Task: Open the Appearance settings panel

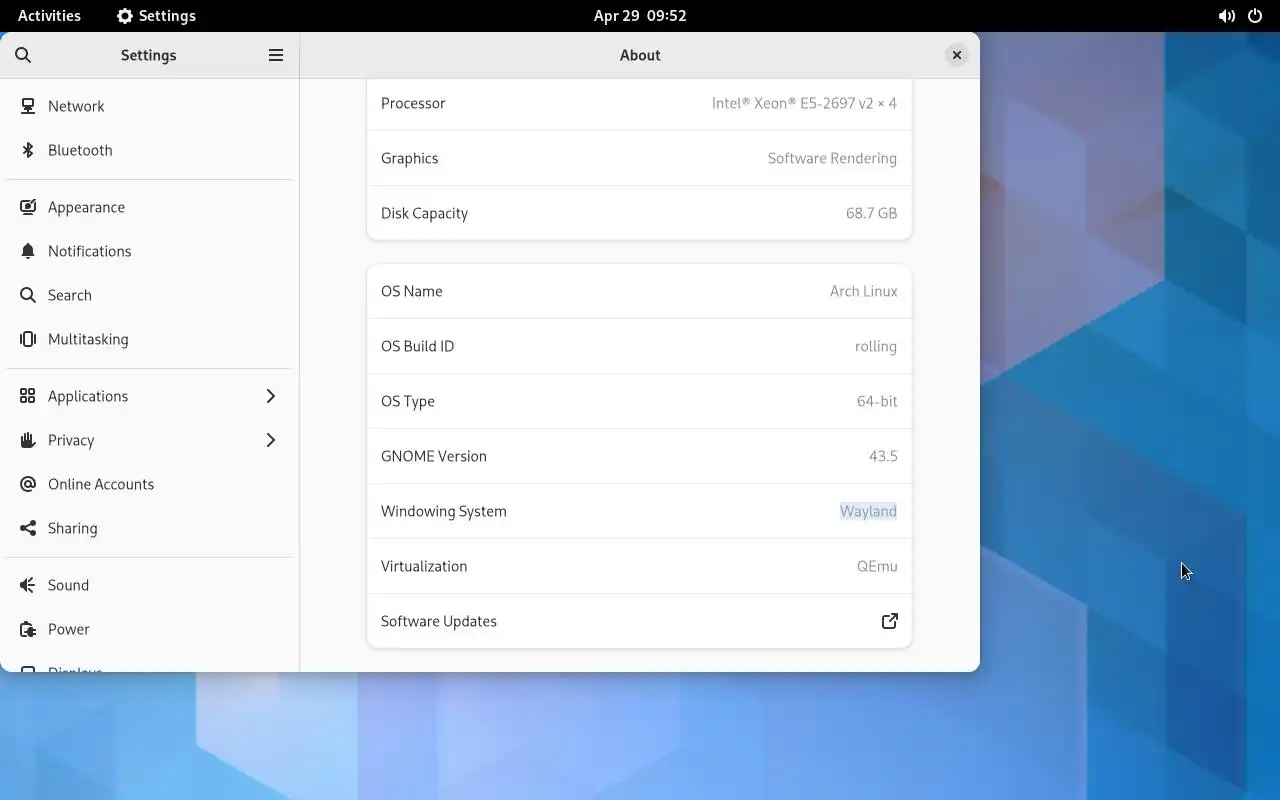Action: 149,207
